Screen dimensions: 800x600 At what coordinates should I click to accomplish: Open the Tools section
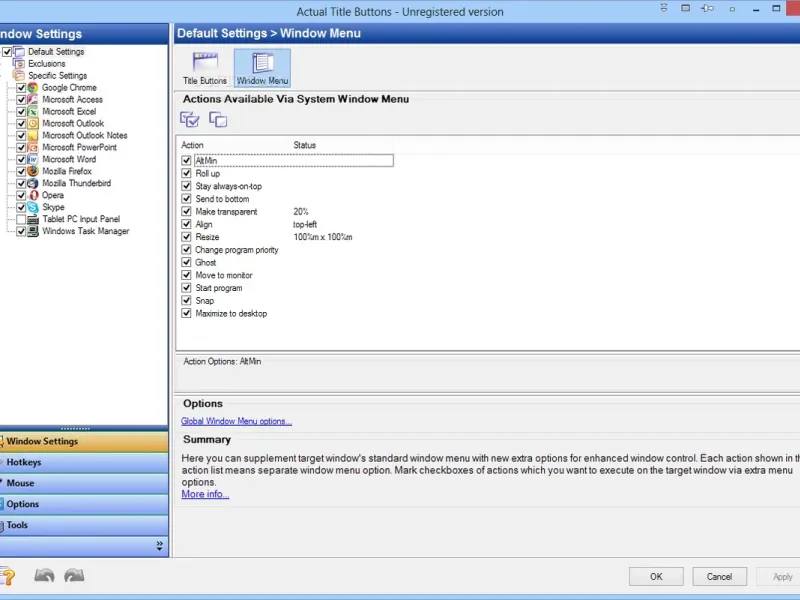click(x=18, y=525)
